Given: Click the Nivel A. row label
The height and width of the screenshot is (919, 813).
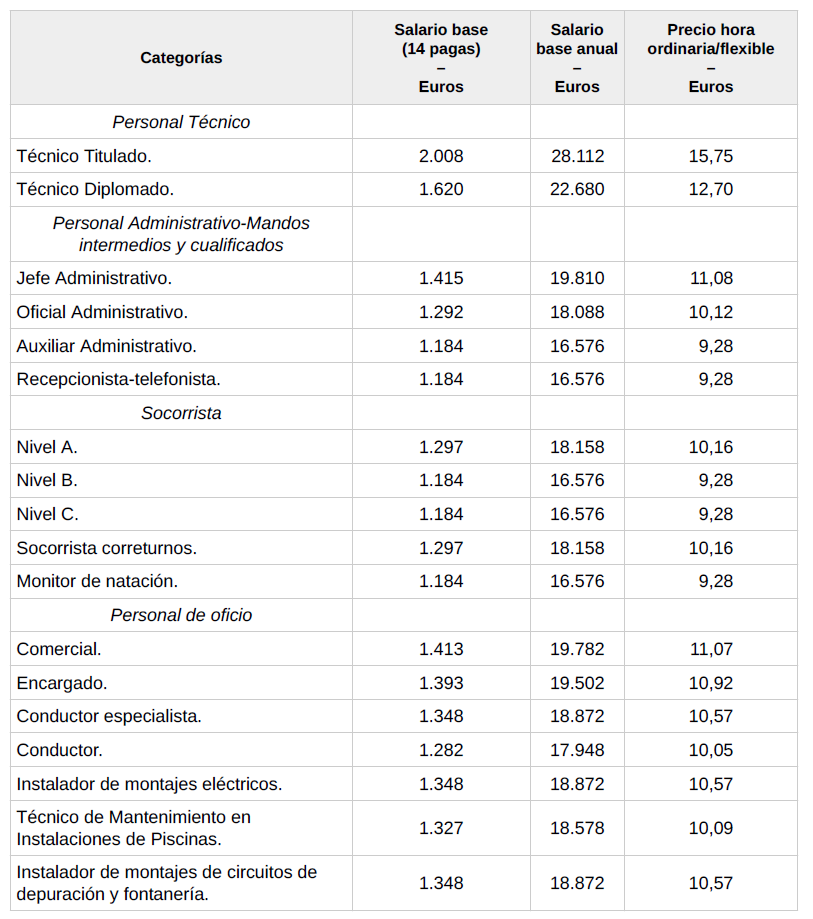Looking at the screenshot, I should click(x=47, y=447).
